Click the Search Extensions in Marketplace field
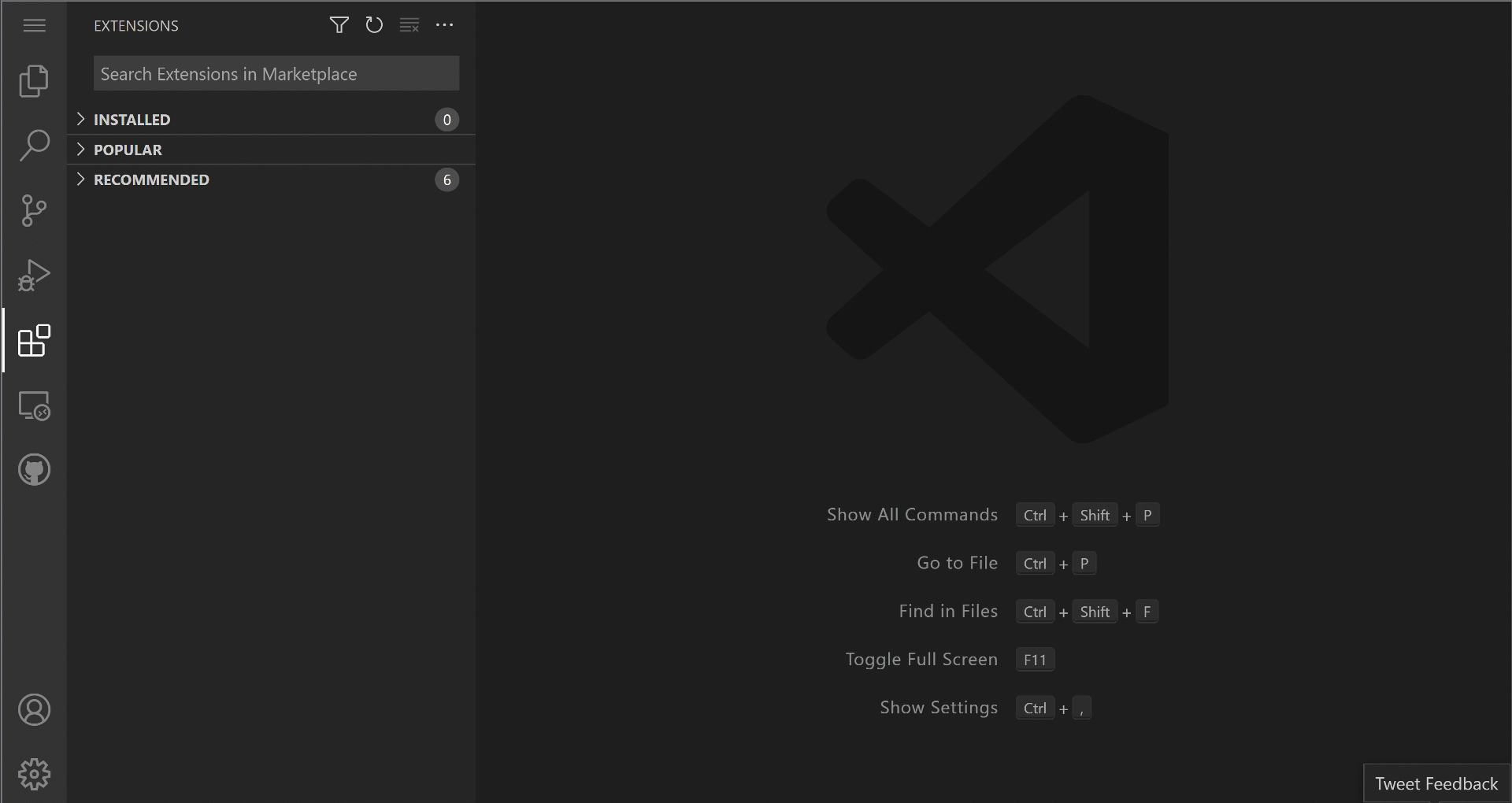This screenshot has height=803, width=1512. [x=276, y=73]
